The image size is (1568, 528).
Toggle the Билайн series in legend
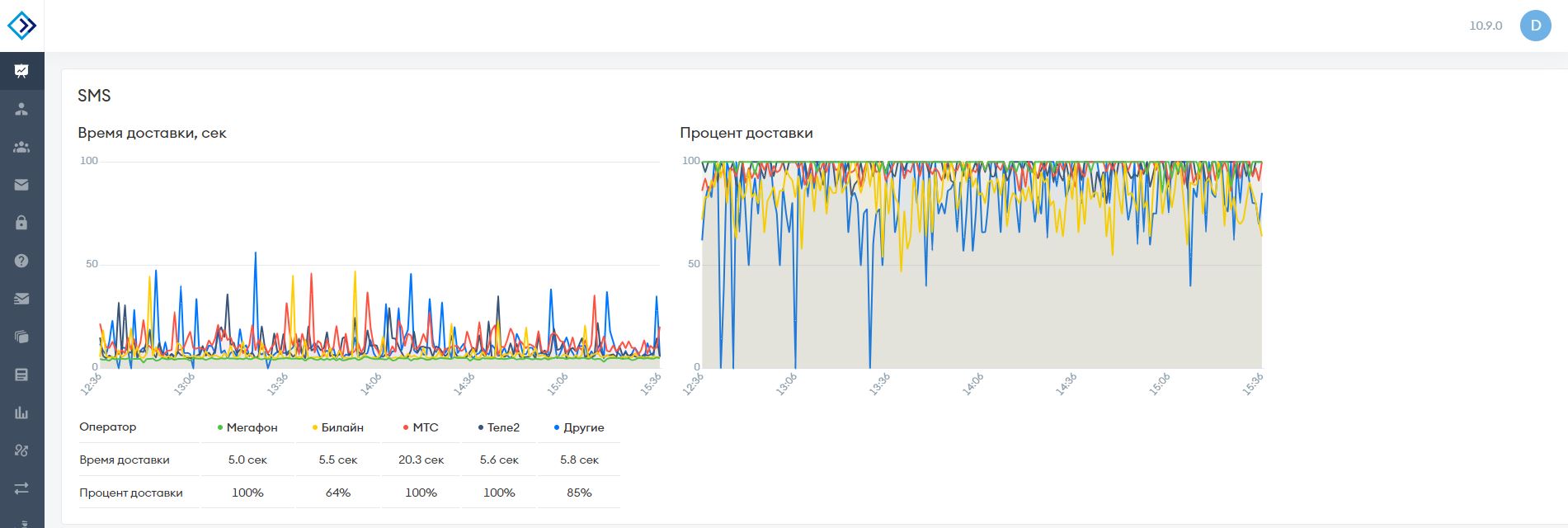coord(338,427)
